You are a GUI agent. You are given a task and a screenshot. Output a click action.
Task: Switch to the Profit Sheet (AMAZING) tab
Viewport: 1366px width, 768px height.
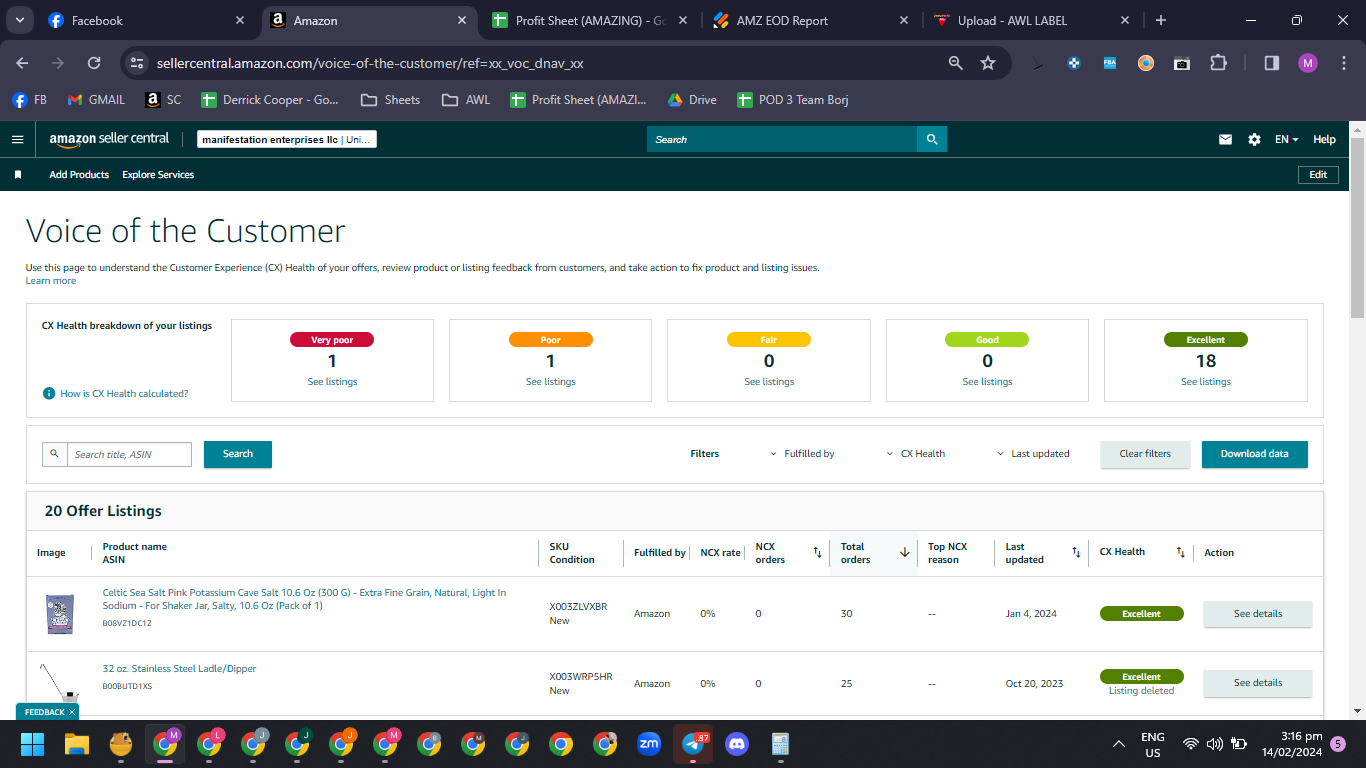pyautogui.click(x=589, y=20)
